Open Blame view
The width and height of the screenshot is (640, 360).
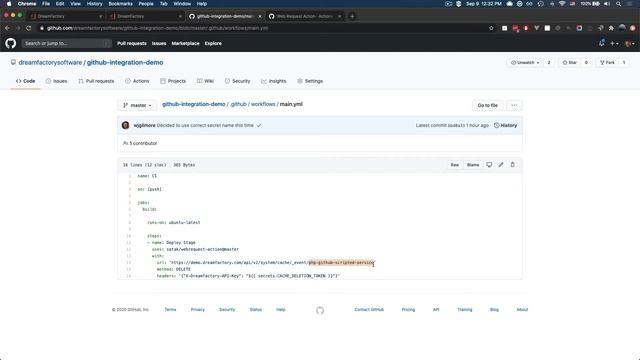473,165
